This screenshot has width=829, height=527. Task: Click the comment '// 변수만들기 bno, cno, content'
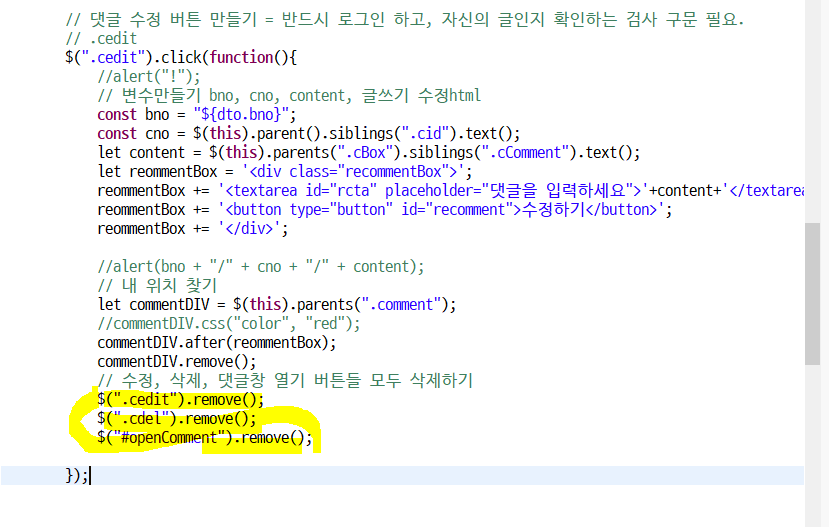click(289, 96)
